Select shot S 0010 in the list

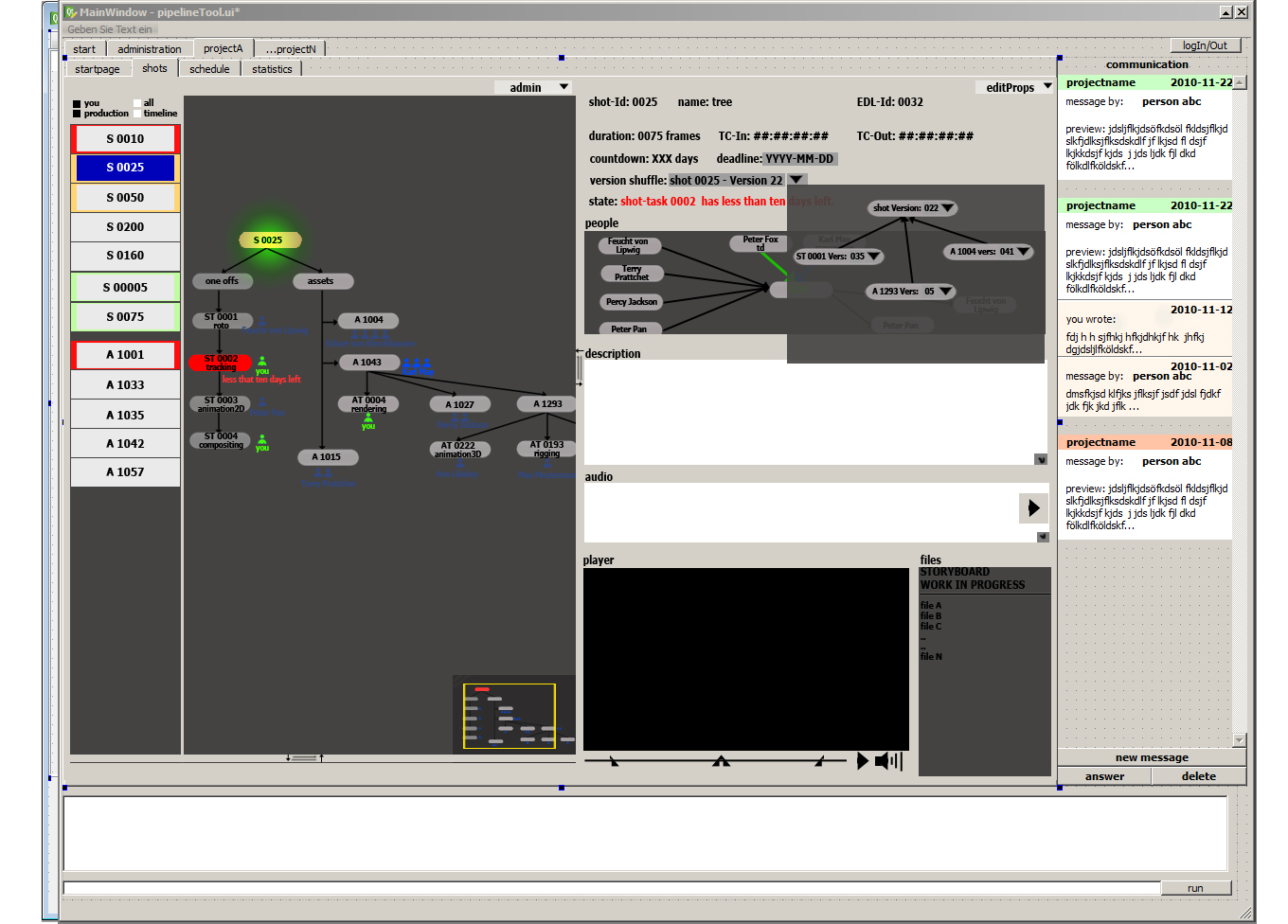pos(125,138)
